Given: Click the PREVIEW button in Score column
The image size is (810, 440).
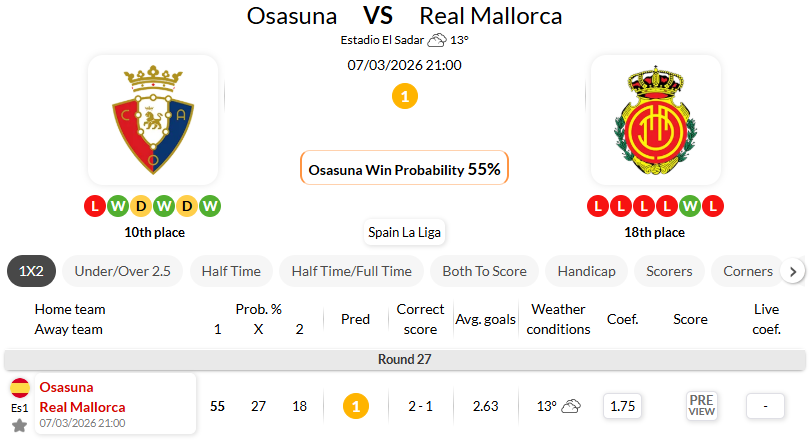Looking at the screenshot, I should pos(702,405).
